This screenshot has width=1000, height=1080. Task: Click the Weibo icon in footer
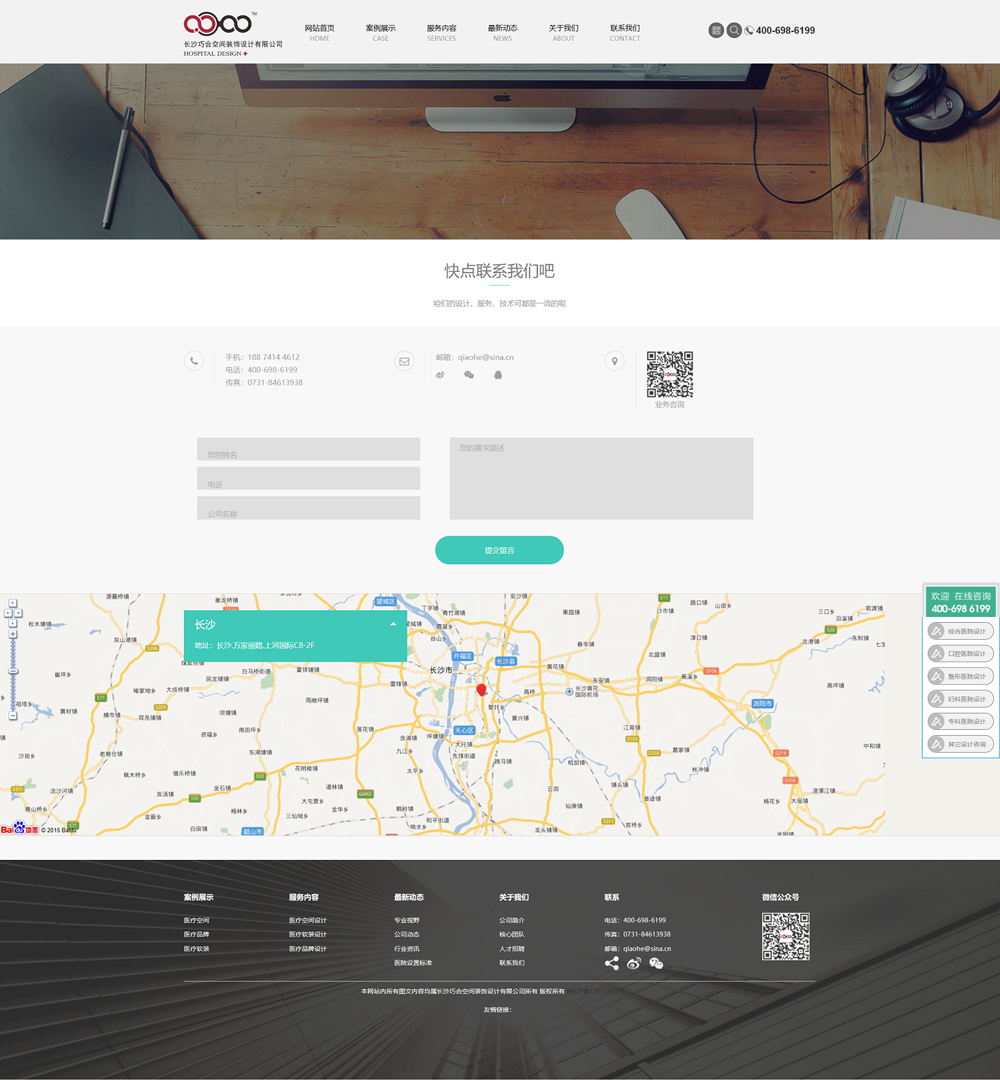tap(634, 963)
